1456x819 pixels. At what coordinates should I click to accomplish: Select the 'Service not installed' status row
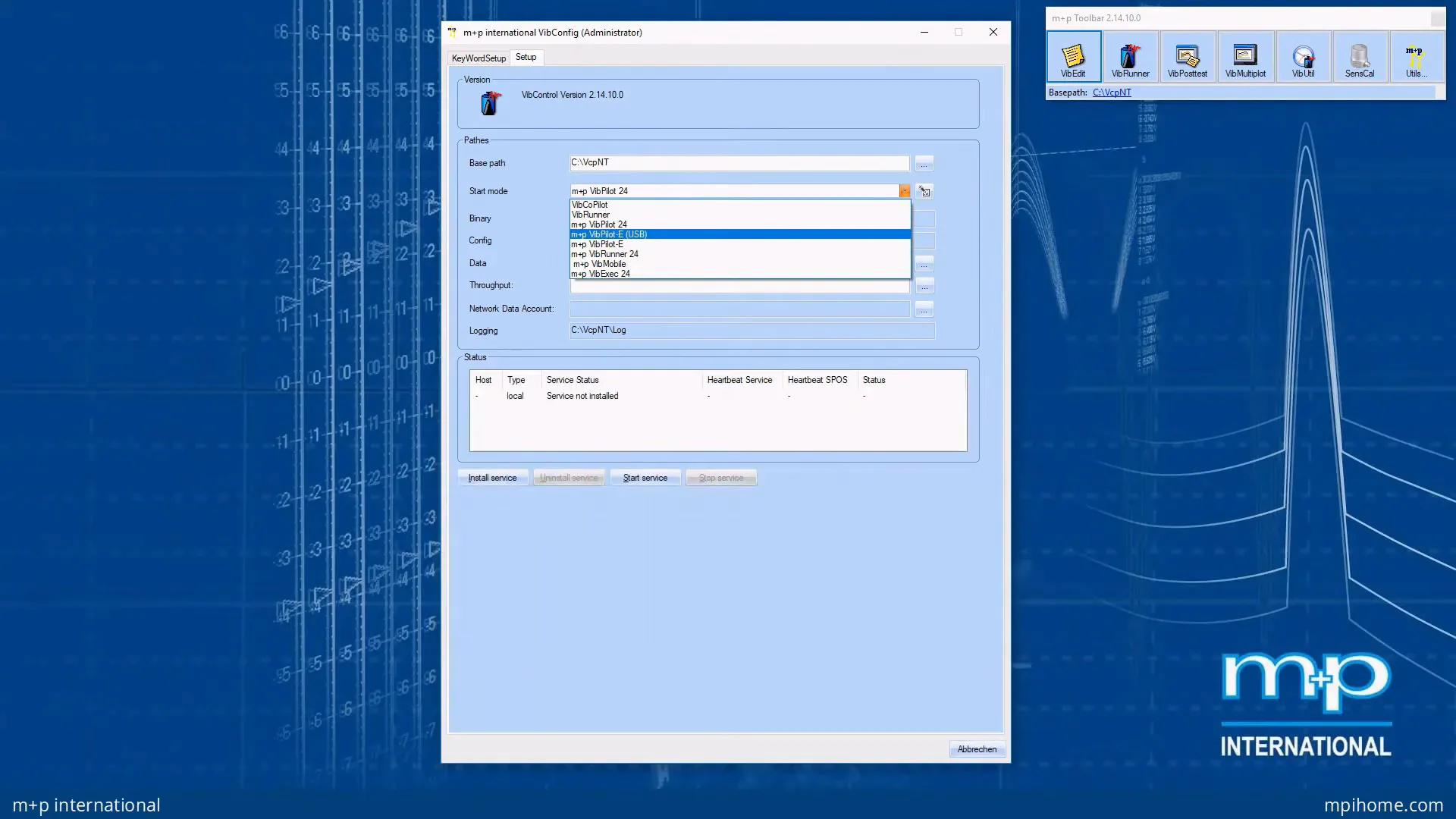[717, 396]
